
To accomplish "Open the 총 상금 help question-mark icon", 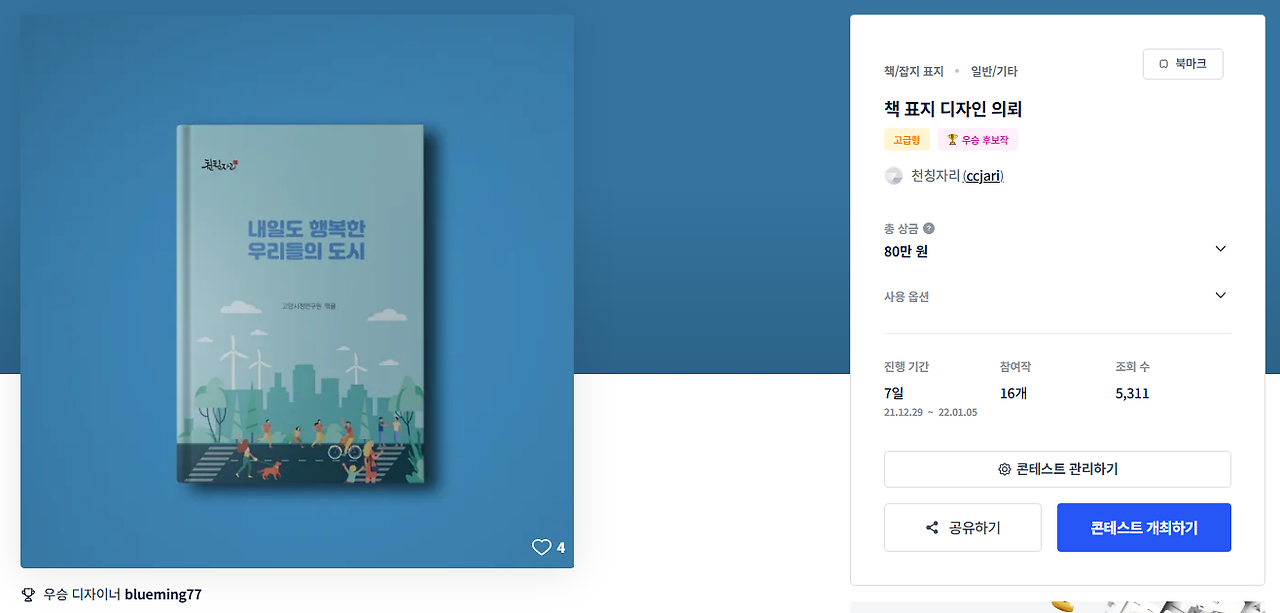I will click(x=929, y=228).
